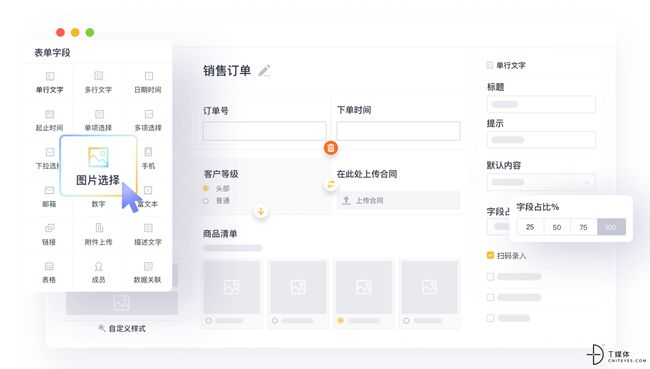The height and width of the screenshot is (369, 650).
Task: Select the fourth product image radio
Action: (x=406, y=320)
